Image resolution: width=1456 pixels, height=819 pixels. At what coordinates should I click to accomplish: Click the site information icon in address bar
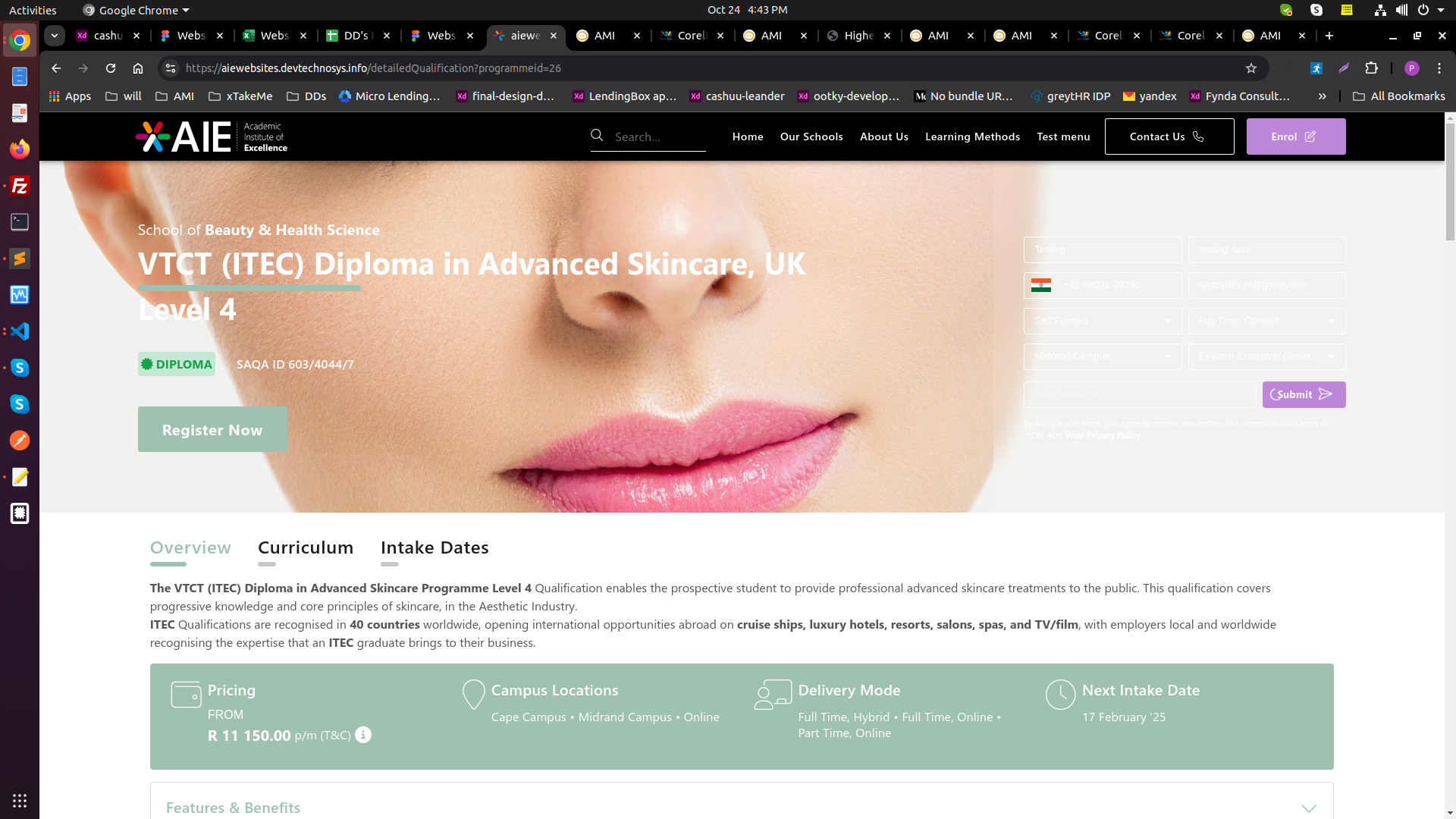[x=171, y=68]
